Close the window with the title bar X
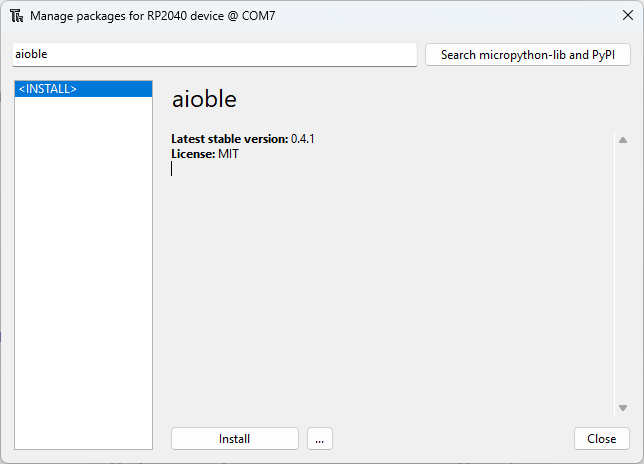 point(627,16)
